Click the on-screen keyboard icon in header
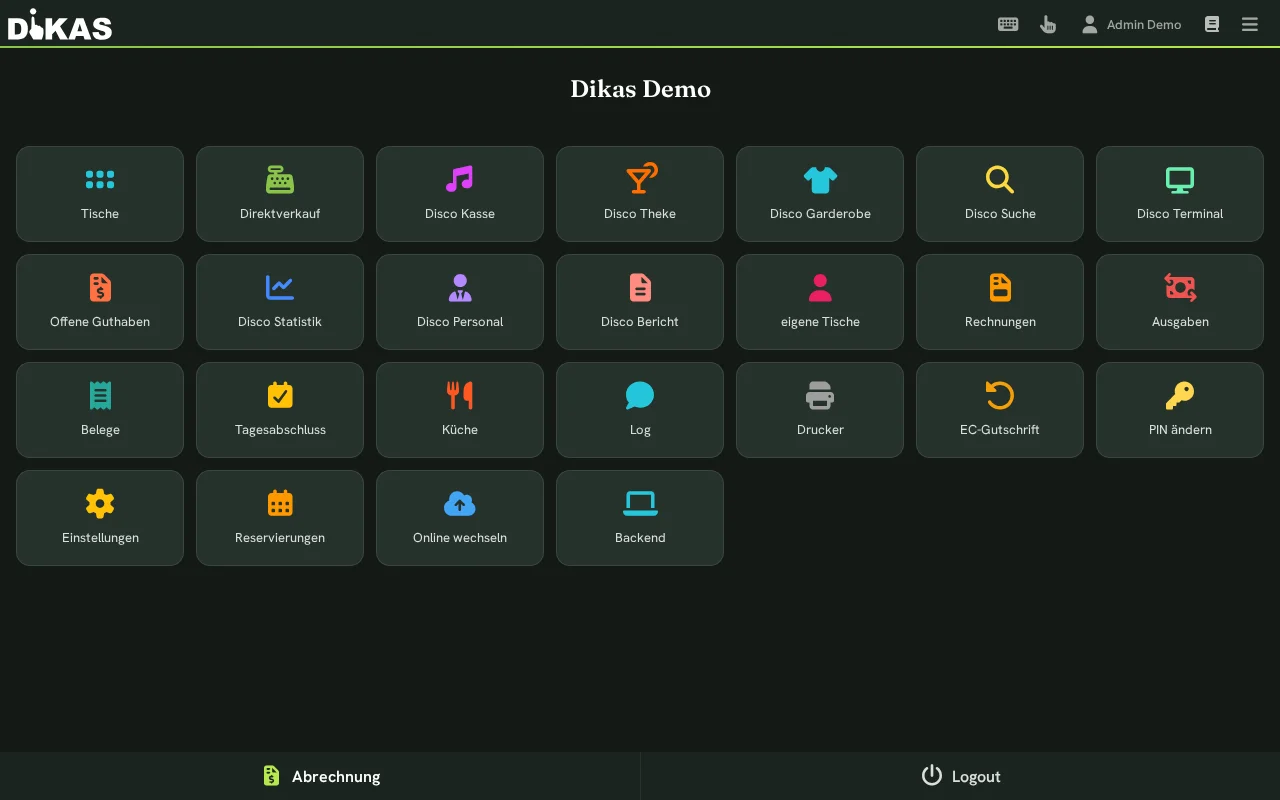The width and height of the screenshot is (1280, 800). pos(1008,24)
